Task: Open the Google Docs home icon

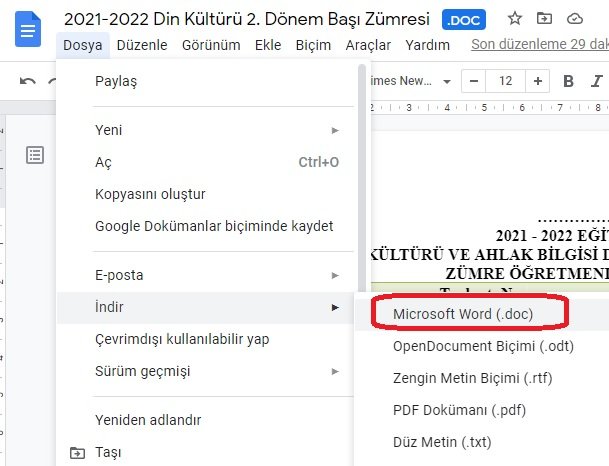Action: pos(28,29)
